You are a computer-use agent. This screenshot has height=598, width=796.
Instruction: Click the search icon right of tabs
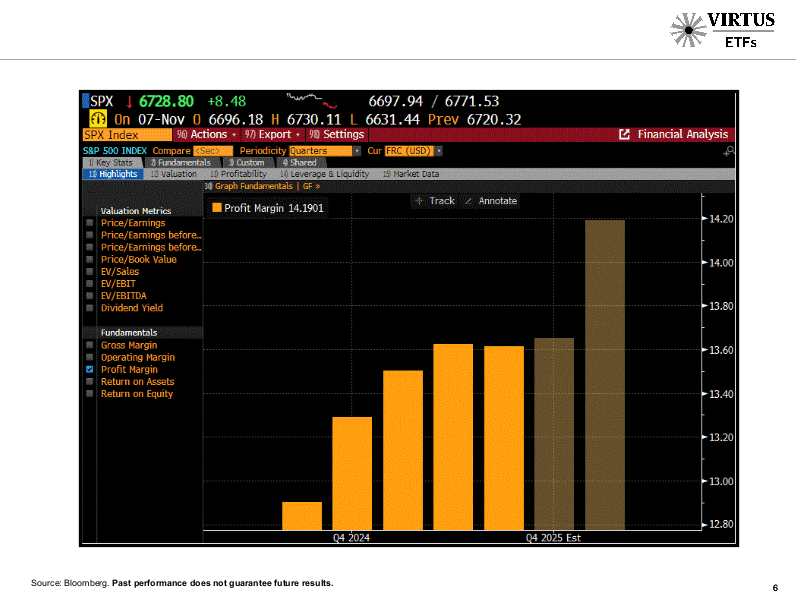729,151
